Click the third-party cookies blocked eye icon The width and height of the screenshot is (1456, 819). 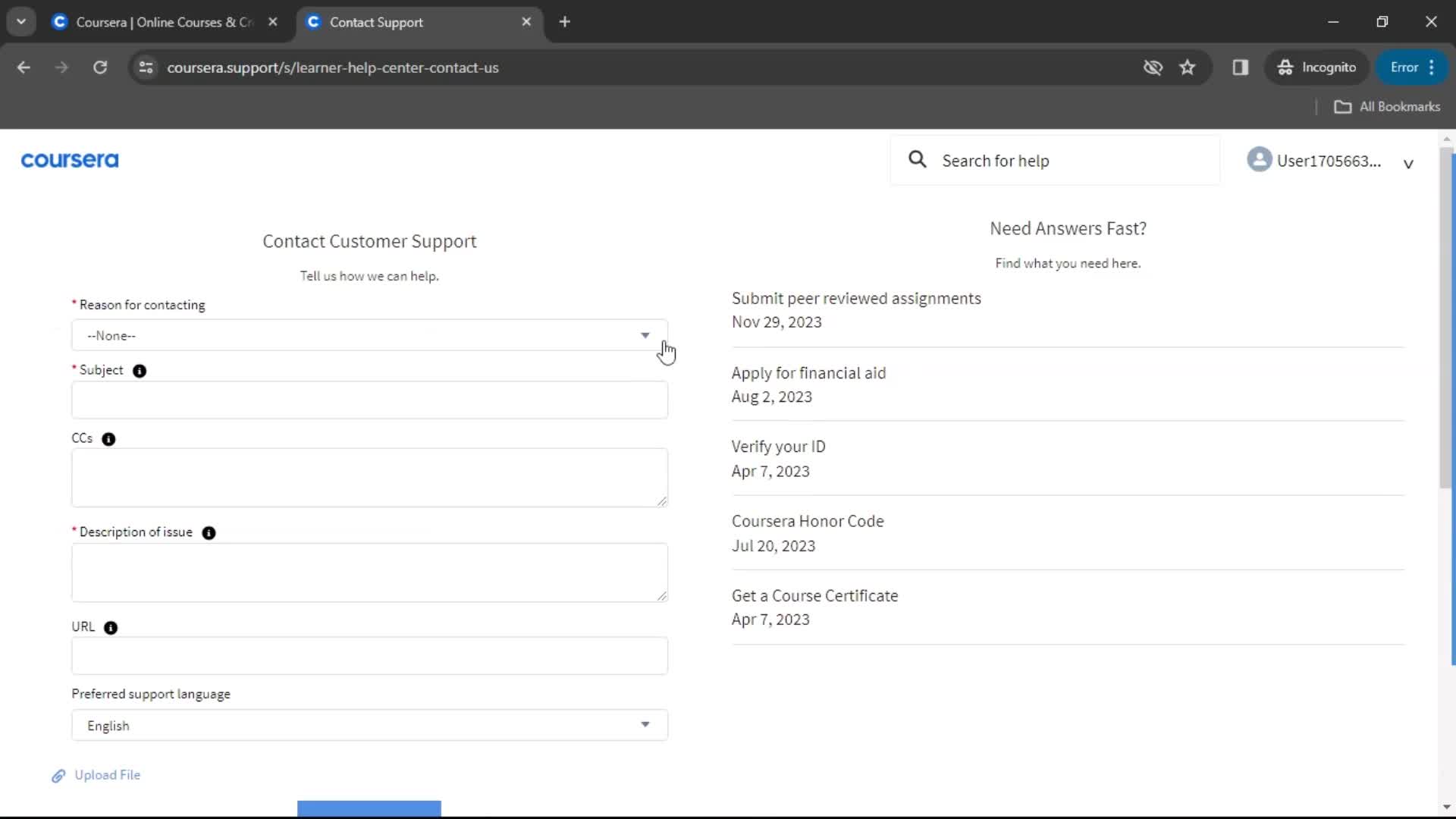click(1153, 67)
